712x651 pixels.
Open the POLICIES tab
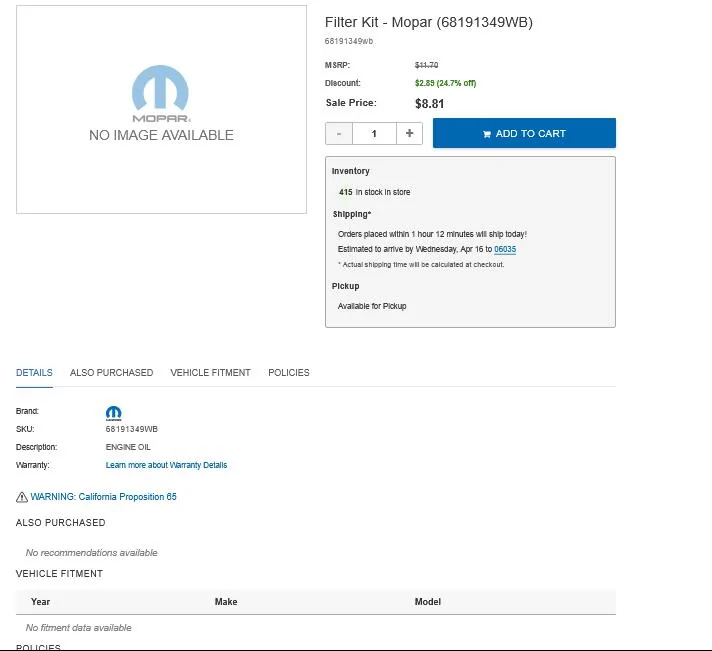tap(289, 373)
